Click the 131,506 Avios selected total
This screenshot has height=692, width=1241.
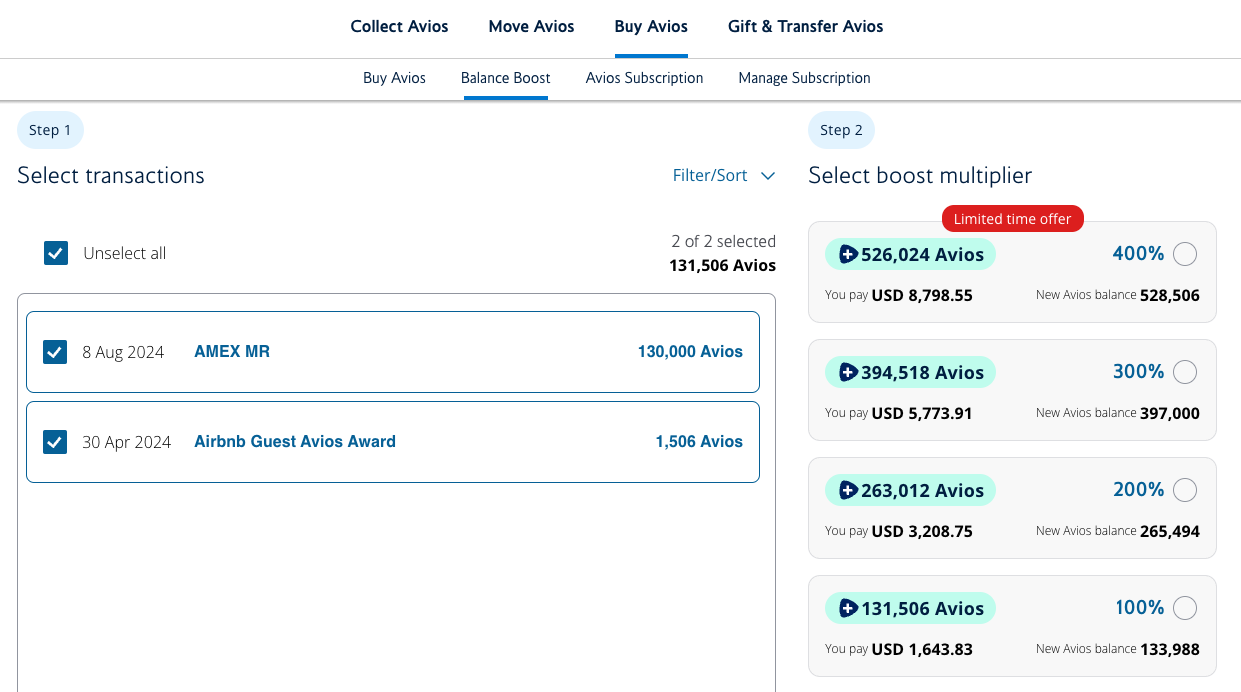coord(722,266)
